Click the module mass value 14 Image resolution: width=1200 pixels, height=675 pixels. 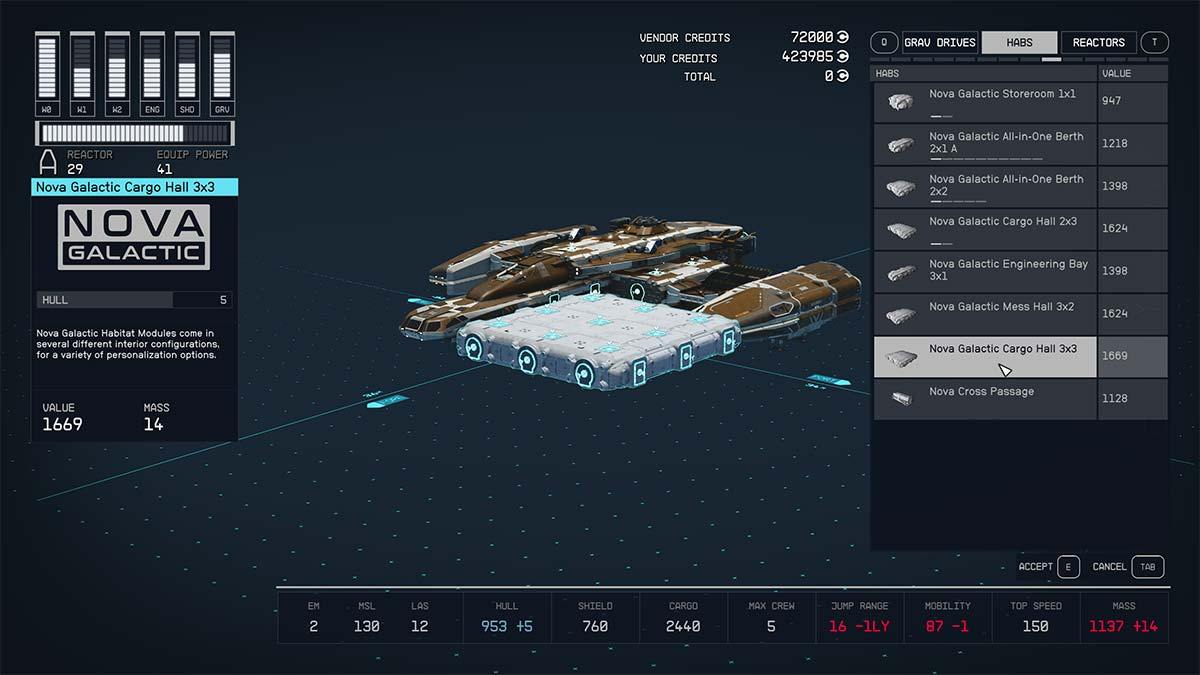coord(153,424)
